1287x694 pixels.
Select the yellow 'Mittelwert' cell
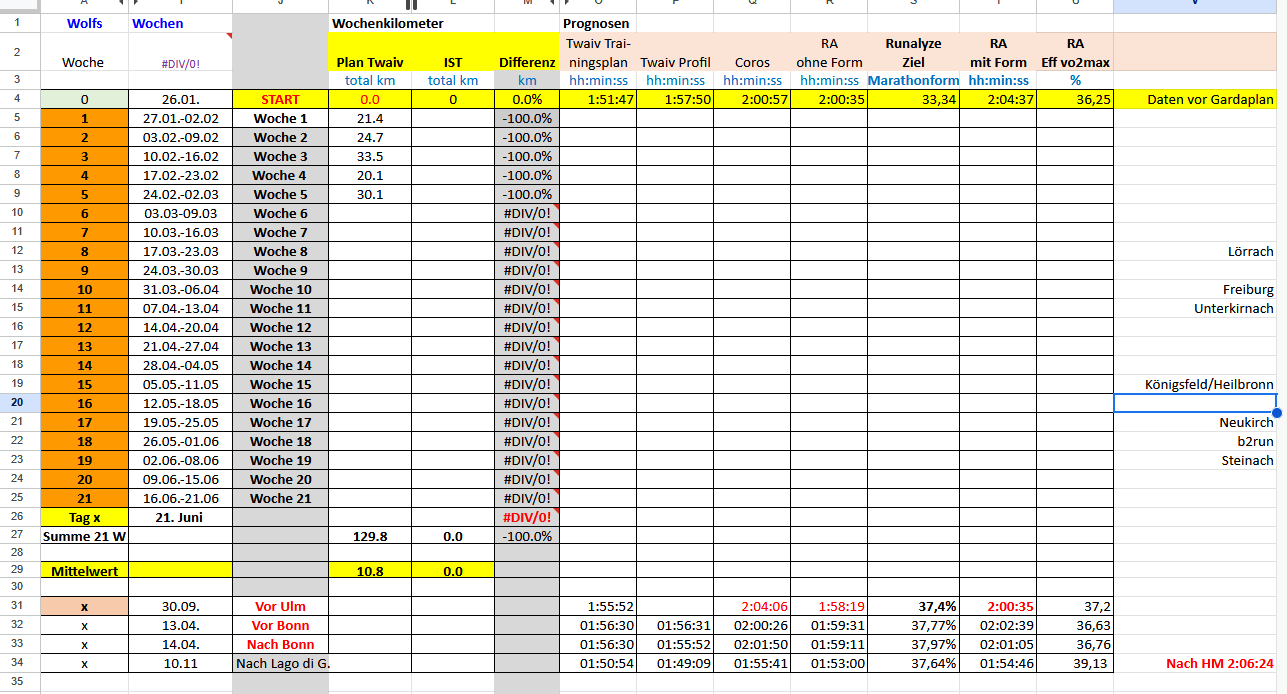coord(84,569)
